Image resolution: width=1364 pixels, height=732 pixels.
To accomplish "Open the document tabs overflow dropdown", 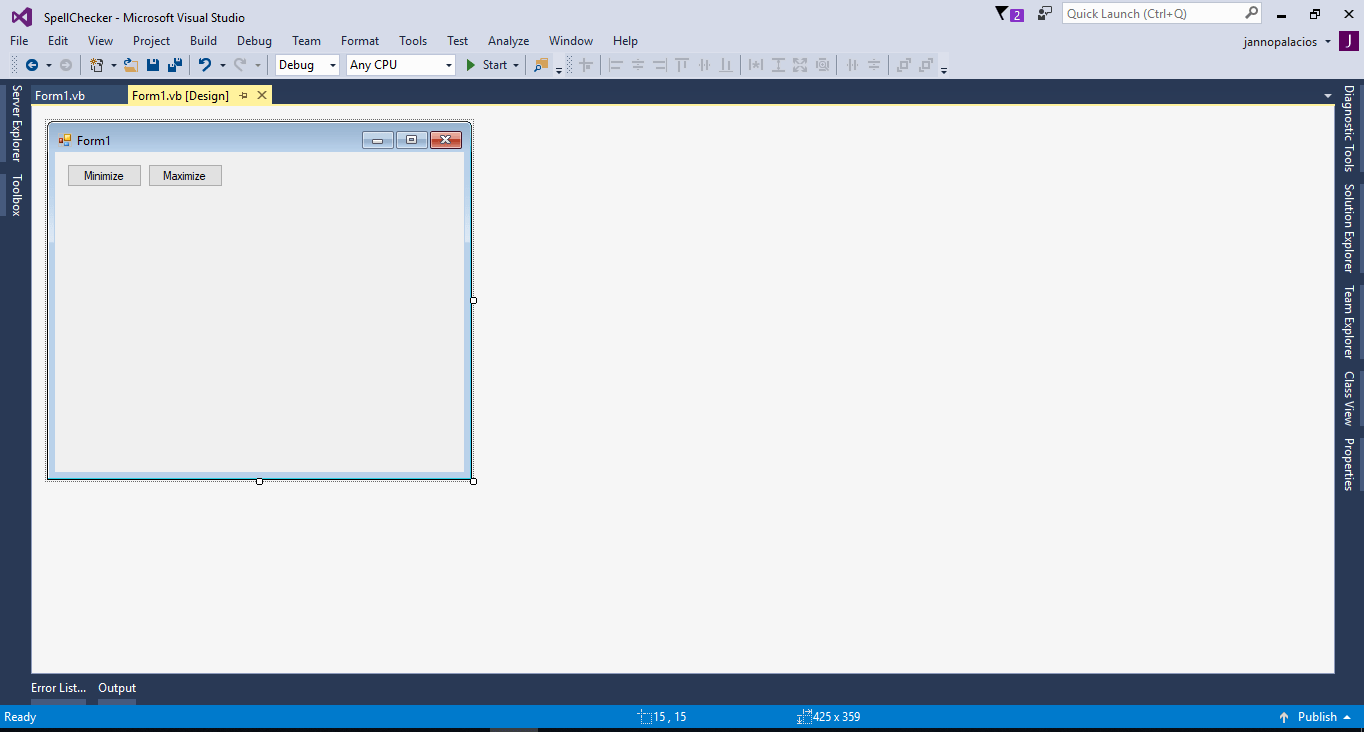I will click(1328, 96).
